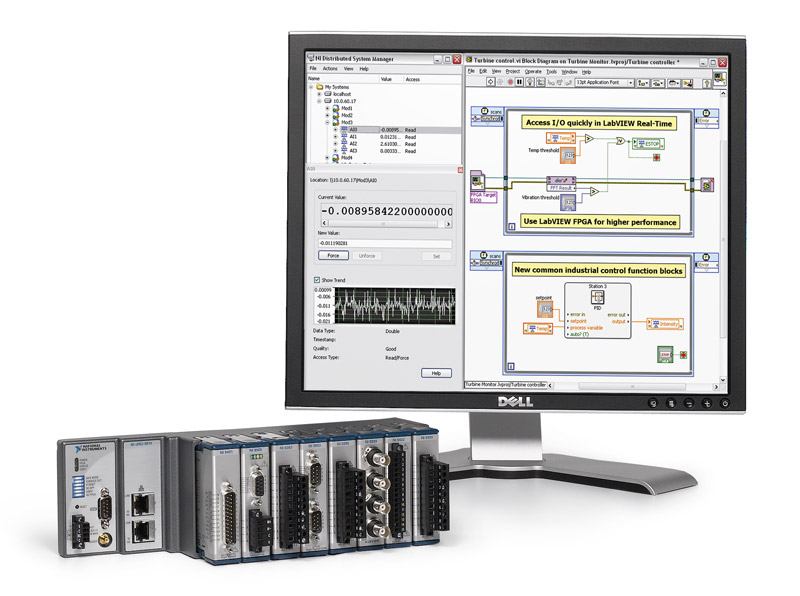Viewport: 800px width, 596px height.
Task: Open Actions menu in Distributed System Manager
Action: click(x=330, y=68)
